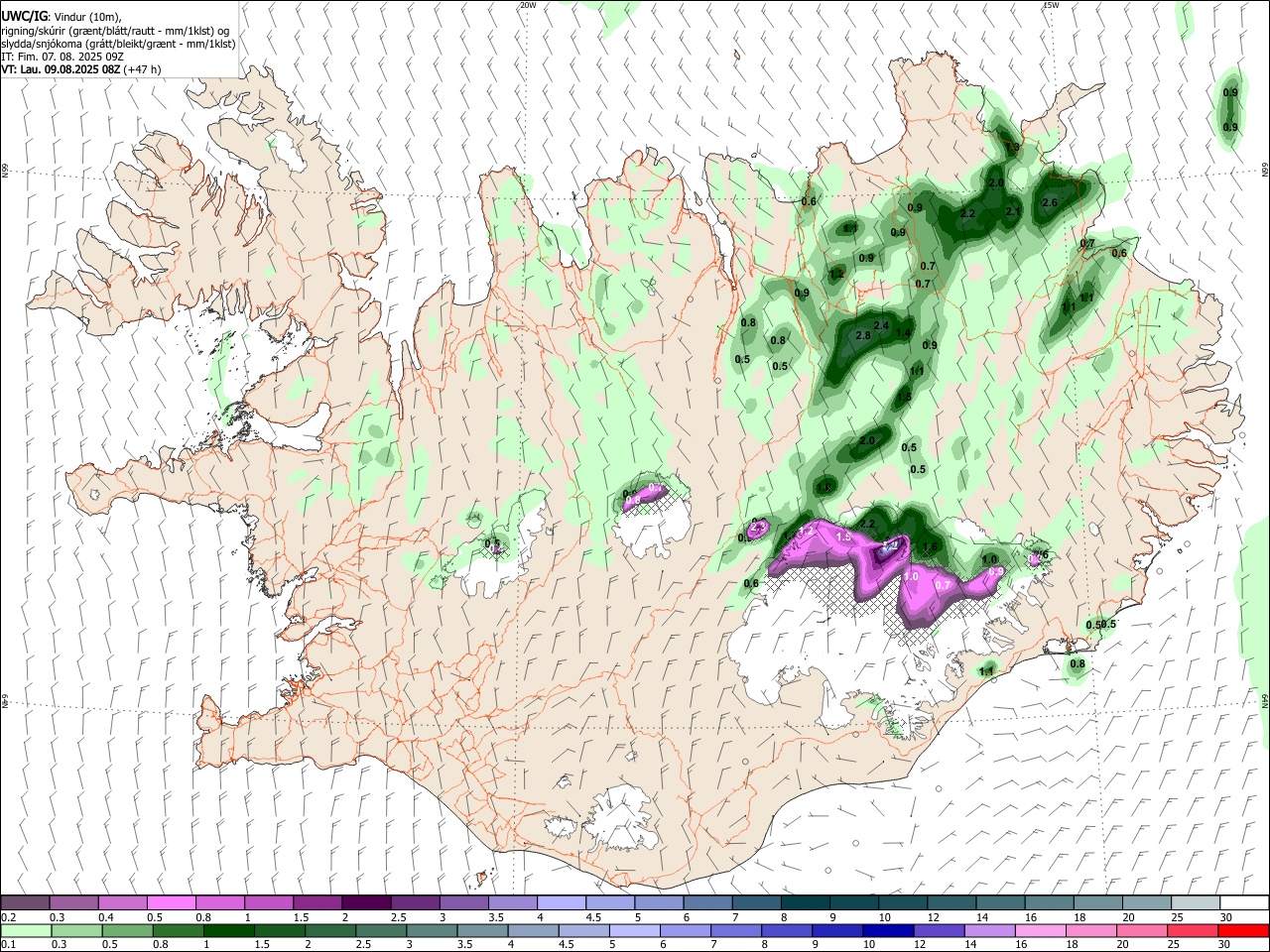Click the bright pink 0.5 swatch in top legend row
This screenshot has height=952, width=1270.
point(171,902)
